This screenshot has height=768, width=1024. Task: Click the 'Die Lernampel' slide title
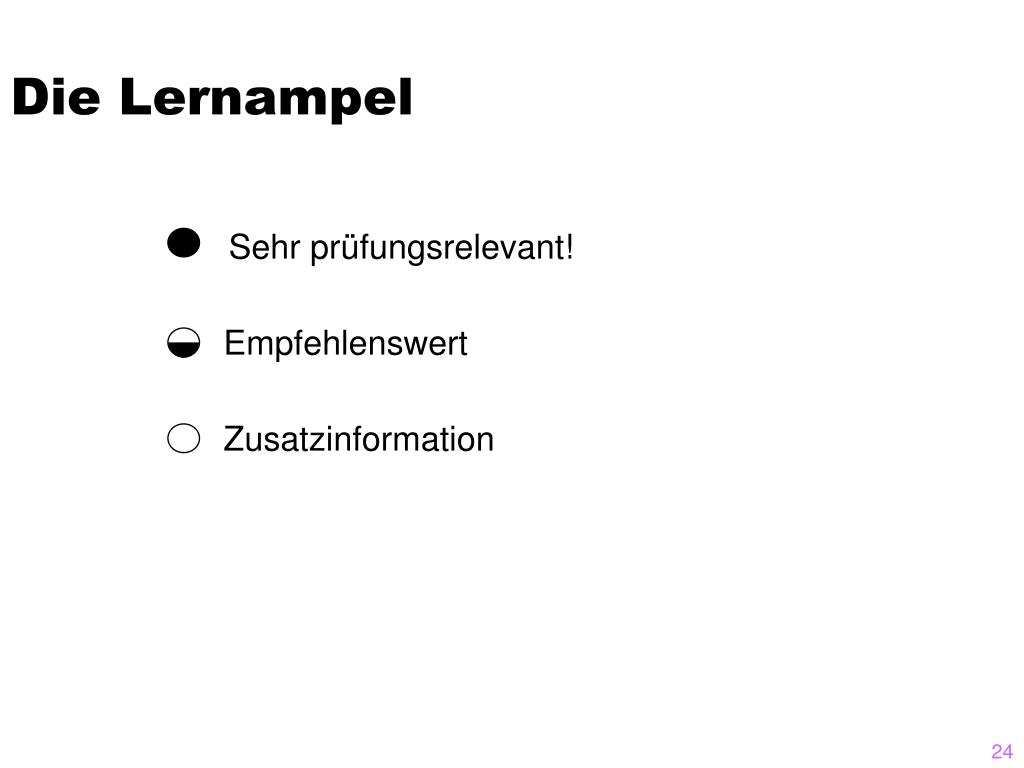[x=212, y=98]
